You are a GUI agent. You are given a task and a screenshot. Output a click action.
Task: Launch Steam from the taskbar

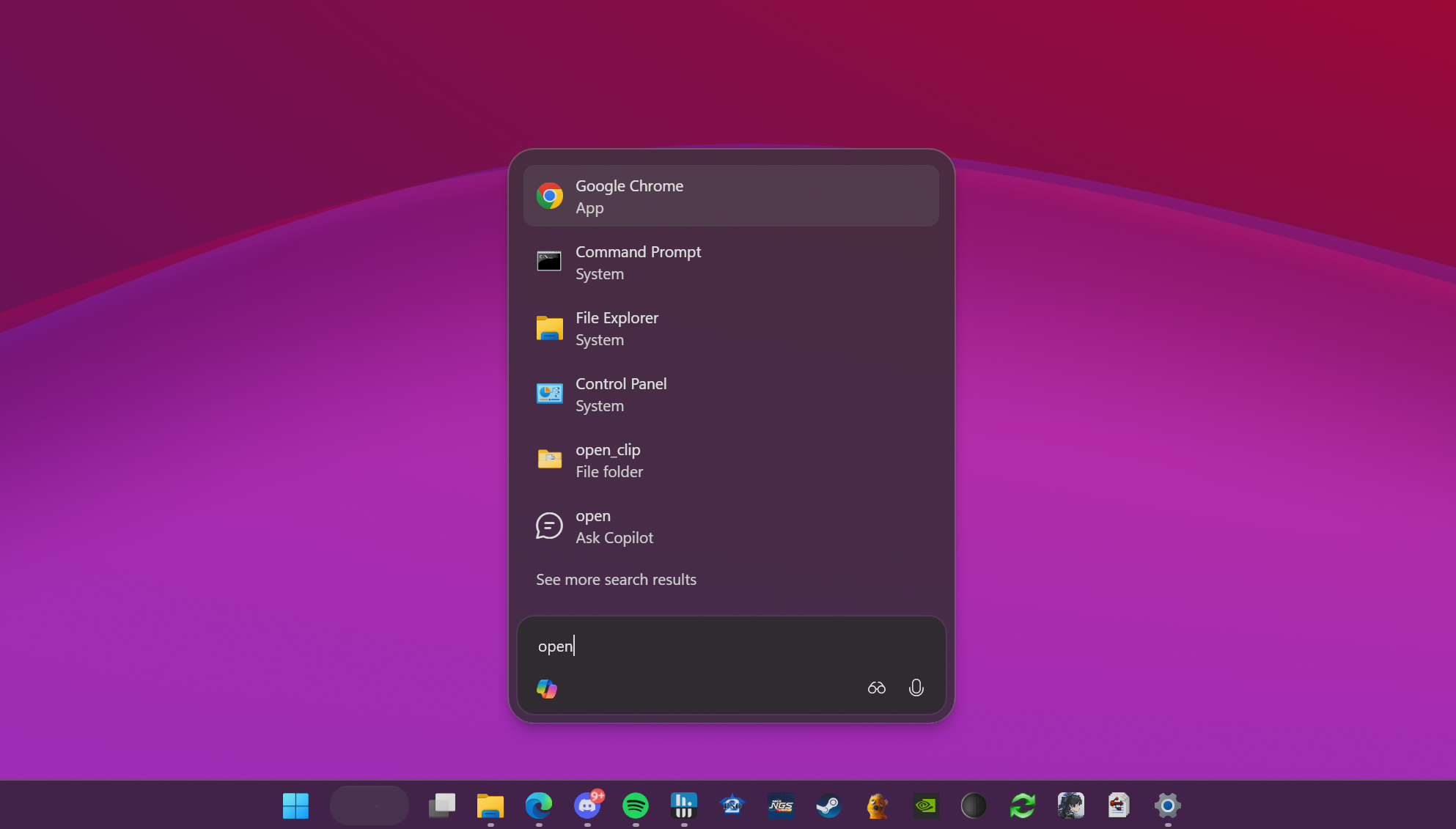click(828, 806)
